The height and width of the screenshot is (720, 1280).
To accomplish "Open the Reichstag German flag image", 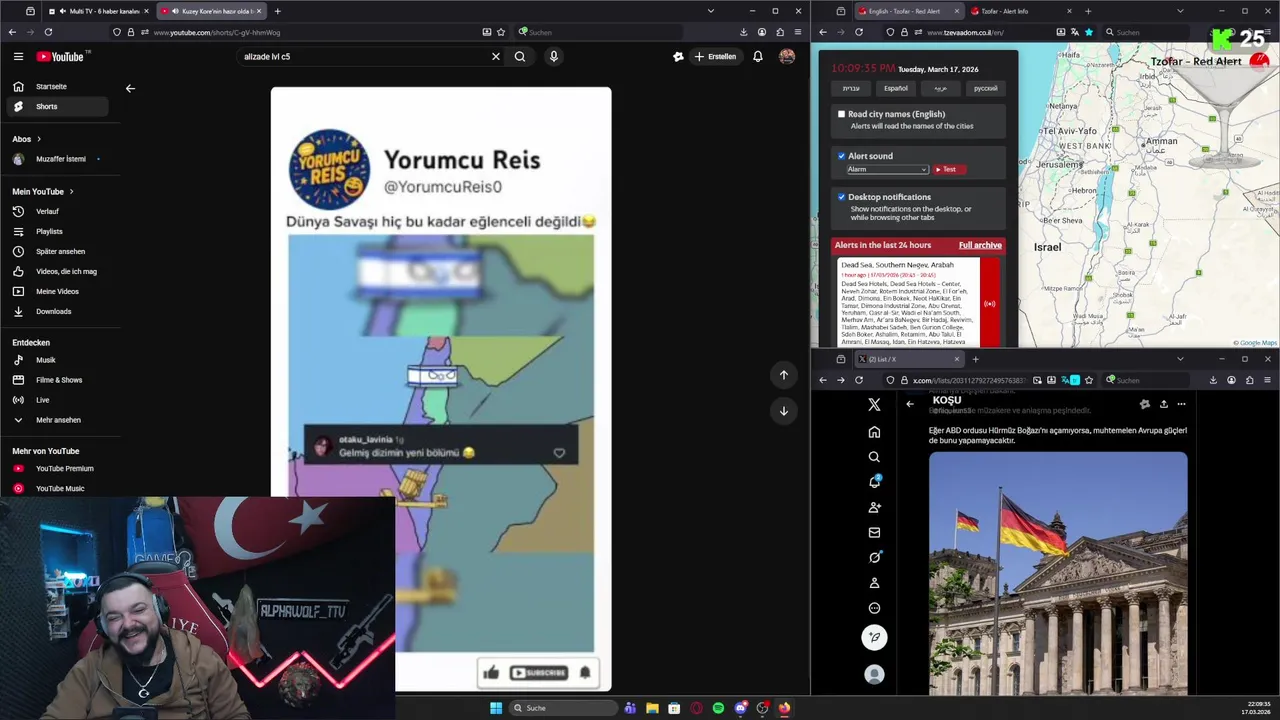I will [x=1058, y=573].
